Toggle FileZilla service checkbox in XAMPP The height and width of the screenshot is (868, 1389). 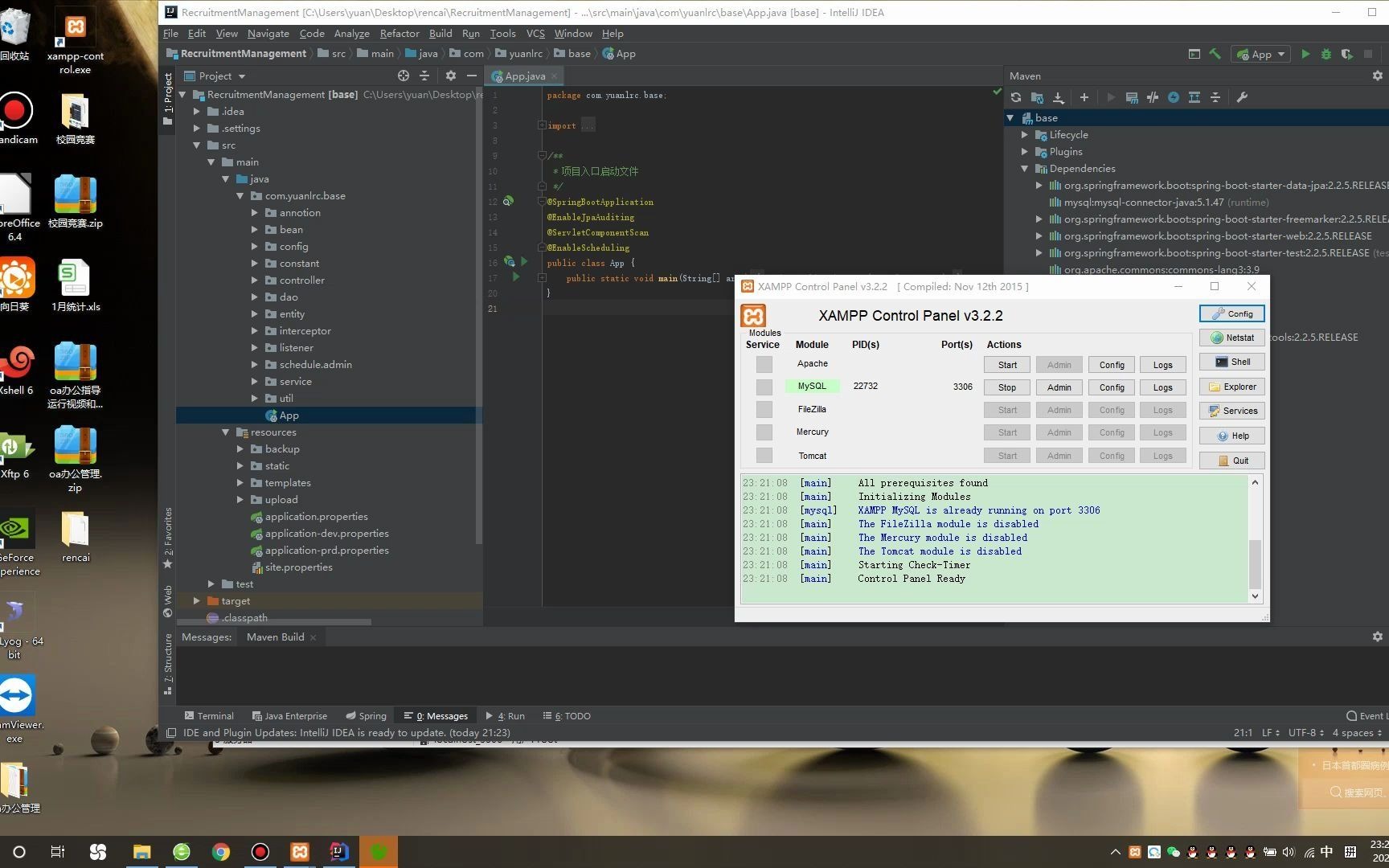(x=764, y=409)
